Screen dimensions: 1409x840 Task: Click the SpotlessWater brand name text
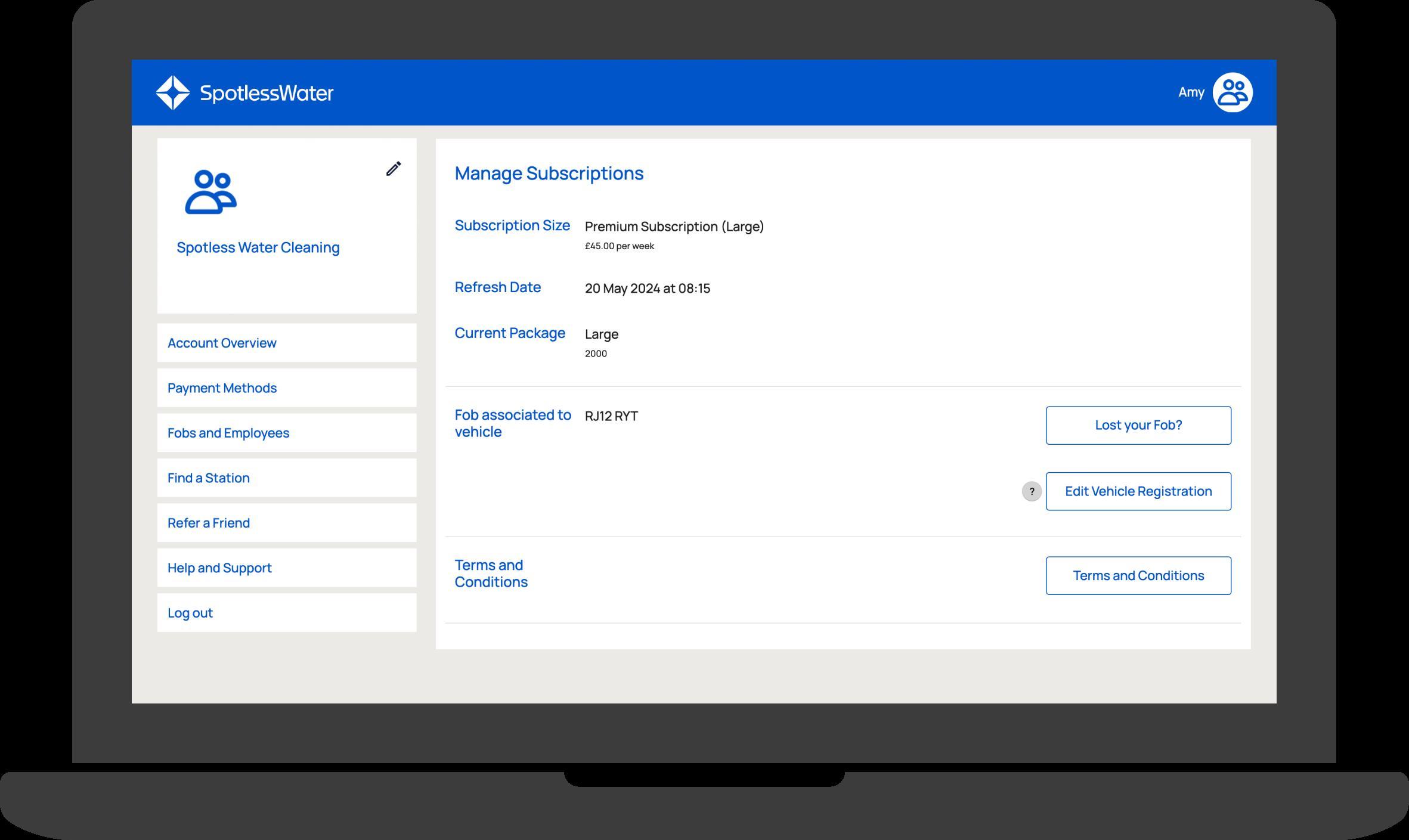(267, 93)
